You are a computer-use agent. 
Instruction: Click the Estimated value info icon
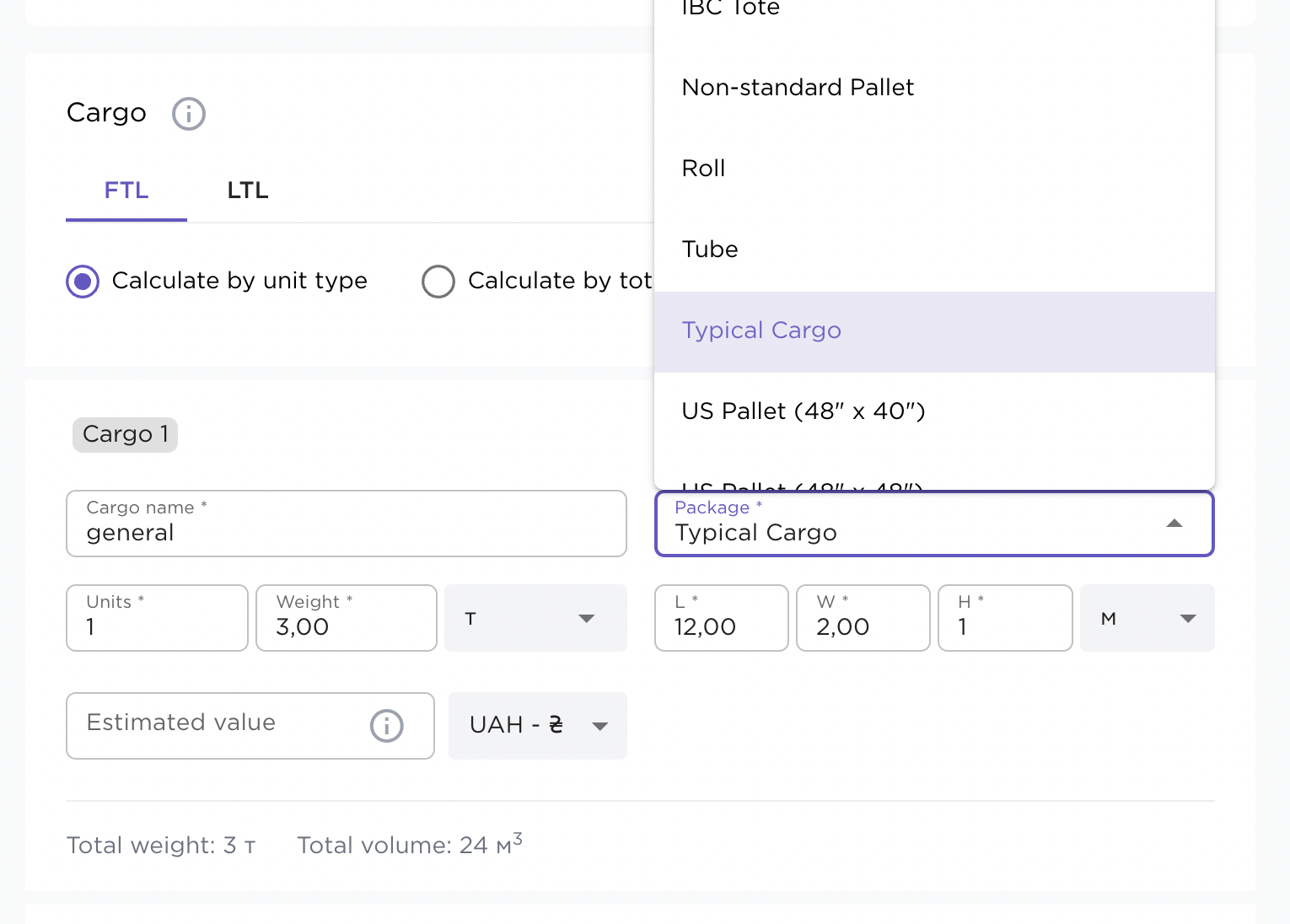tap(387, 726)
